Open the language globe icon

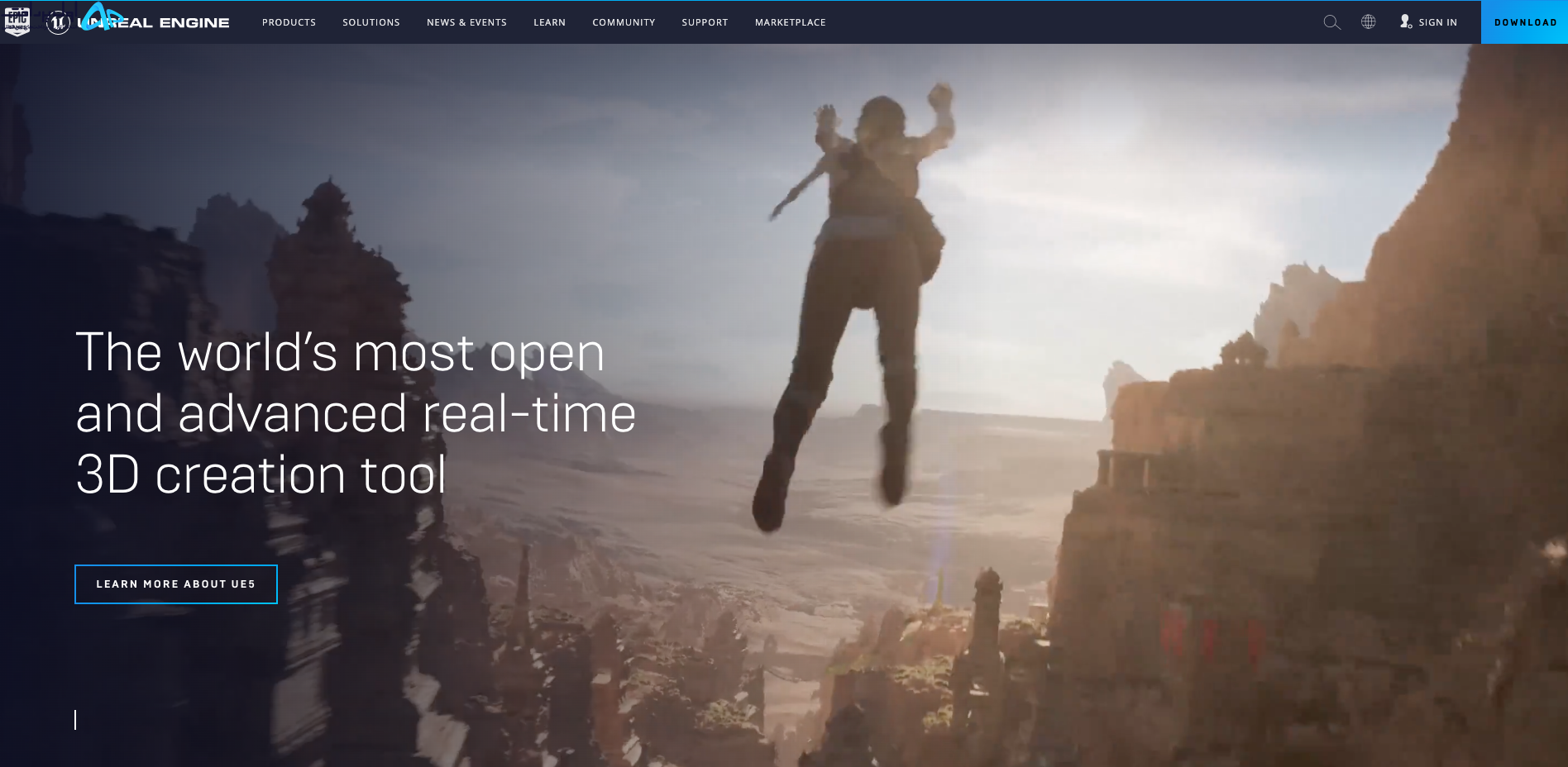(1369, 22)
